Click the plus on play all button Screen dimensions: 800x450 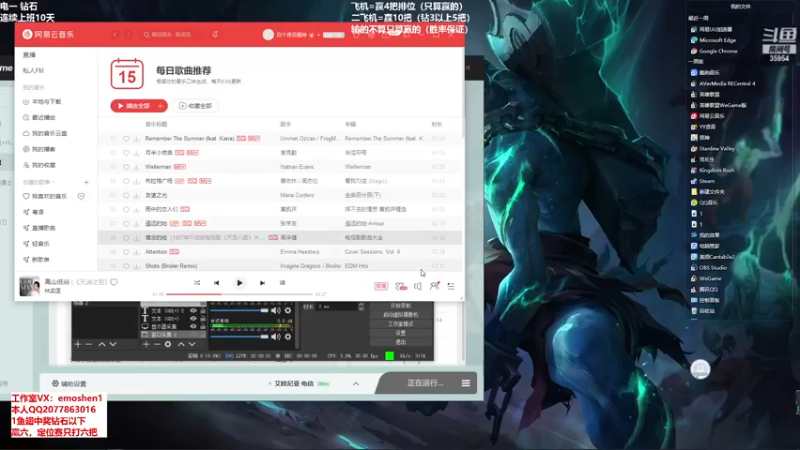(x=161, y=106)
